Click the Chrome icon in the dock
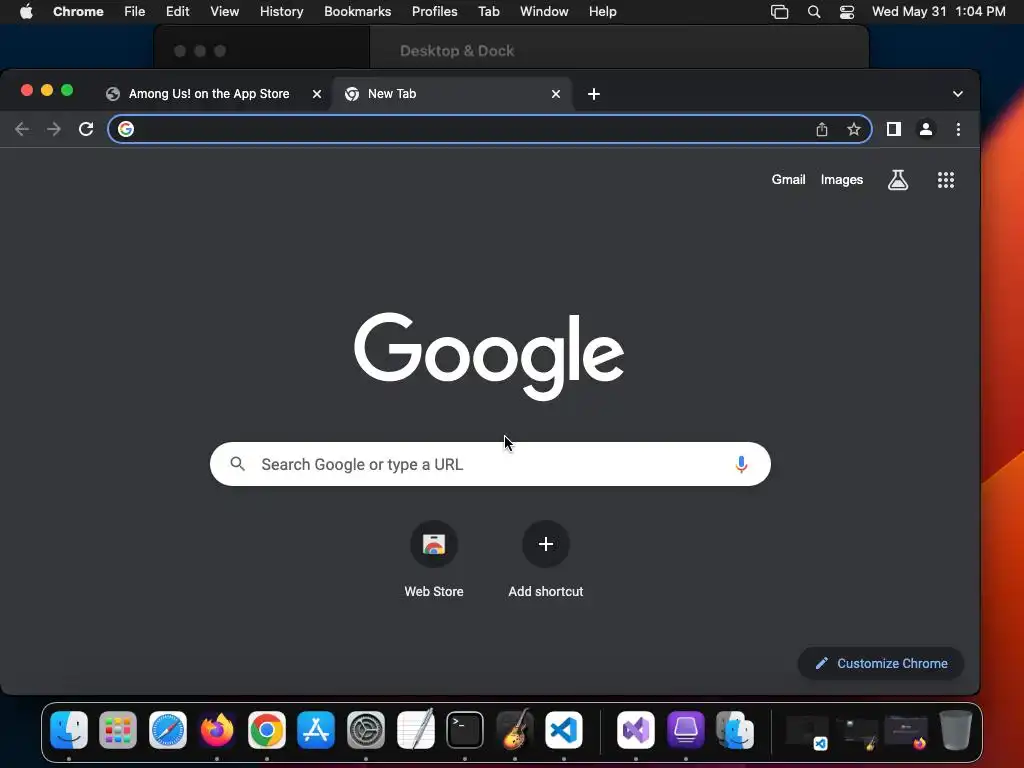This screenshot has height=768, width=1024. 266,730
